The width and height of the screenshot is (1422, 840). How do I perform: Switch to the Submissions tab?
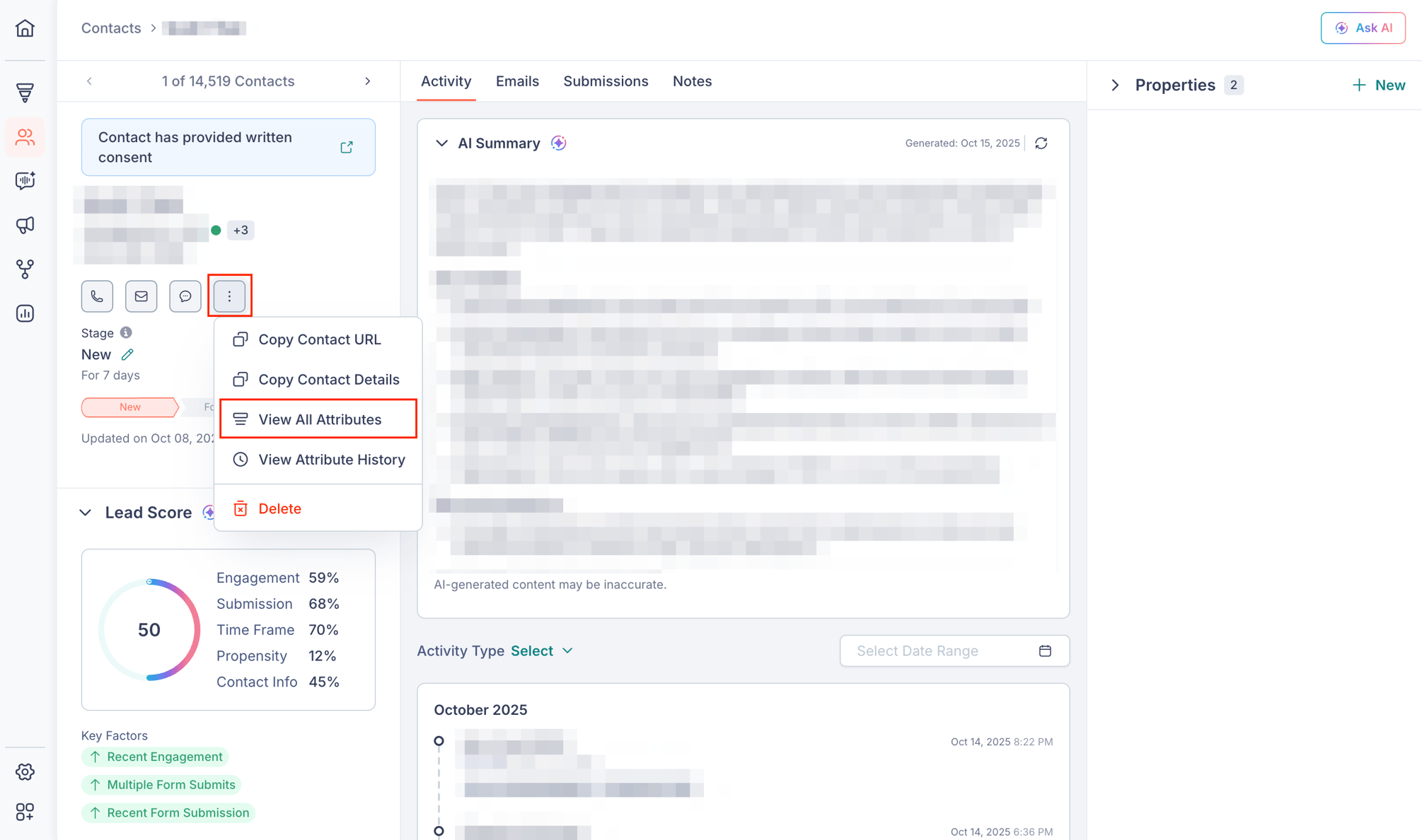(x=606, y=81)
